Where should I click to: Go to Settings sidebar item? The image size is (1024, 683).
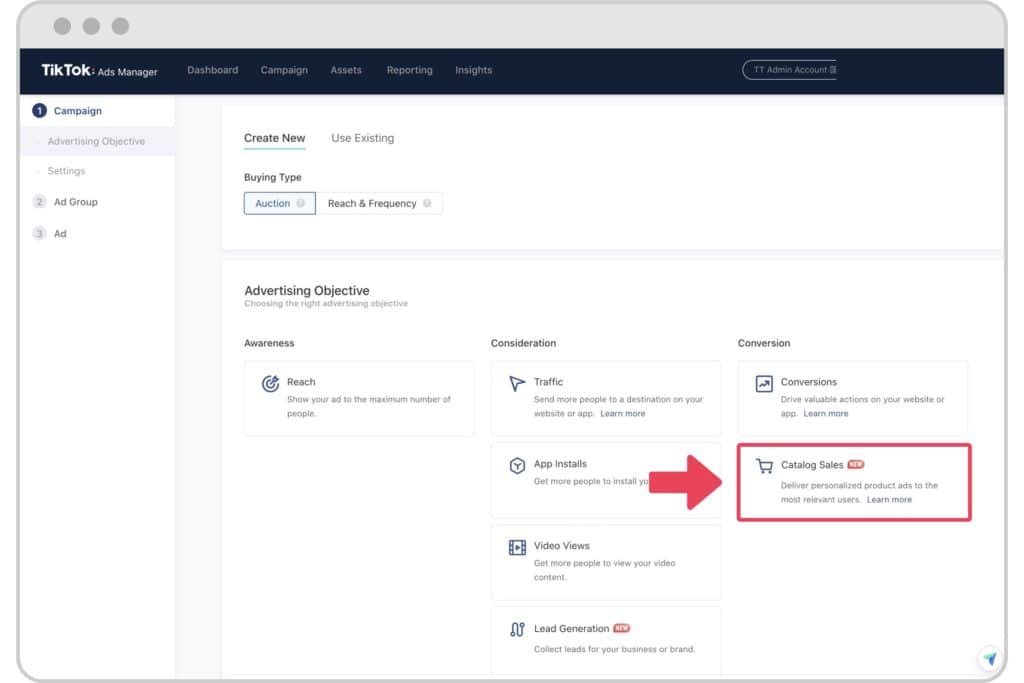66,171
